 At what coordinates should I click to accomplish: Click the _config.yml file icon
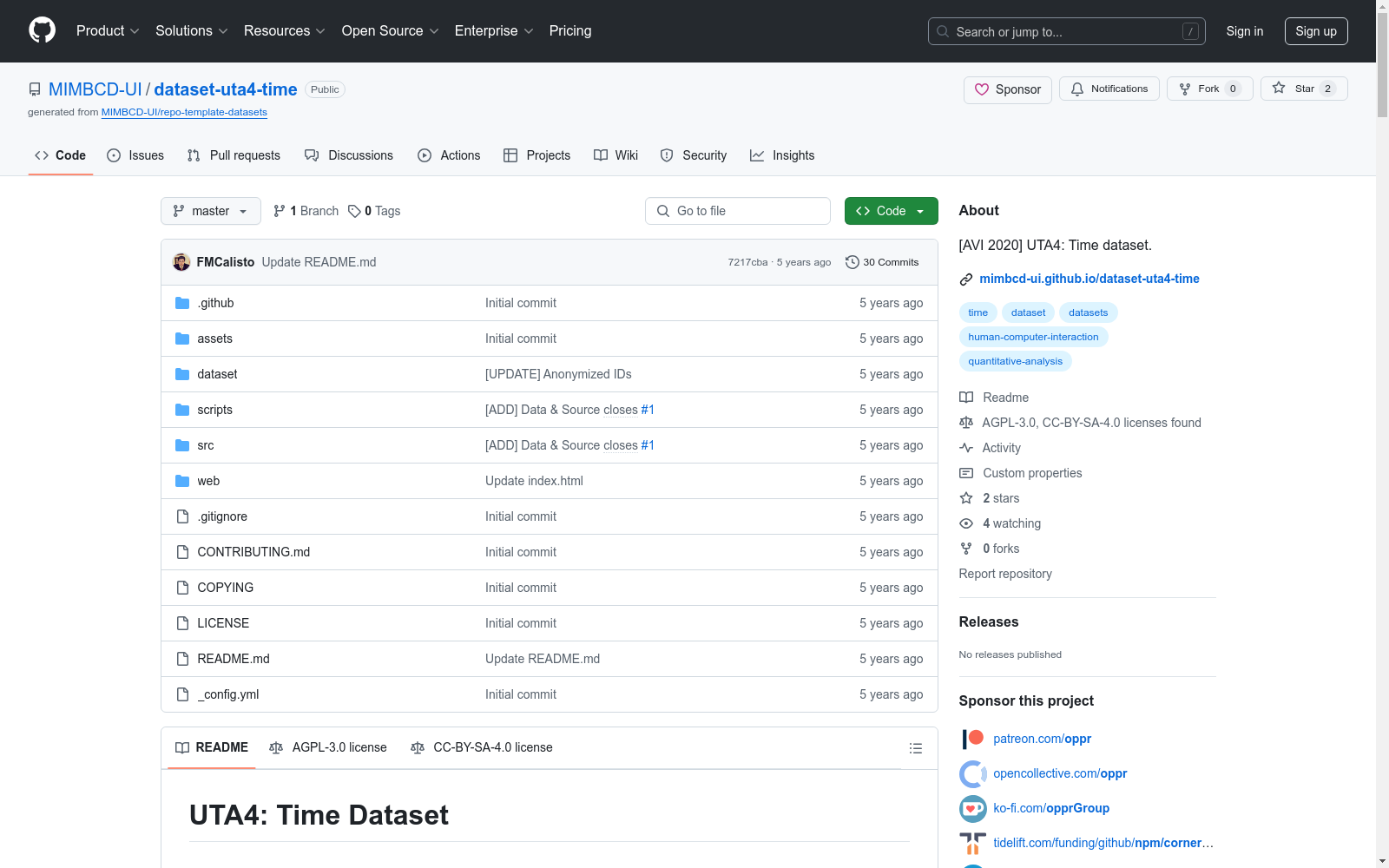point(182,694)
